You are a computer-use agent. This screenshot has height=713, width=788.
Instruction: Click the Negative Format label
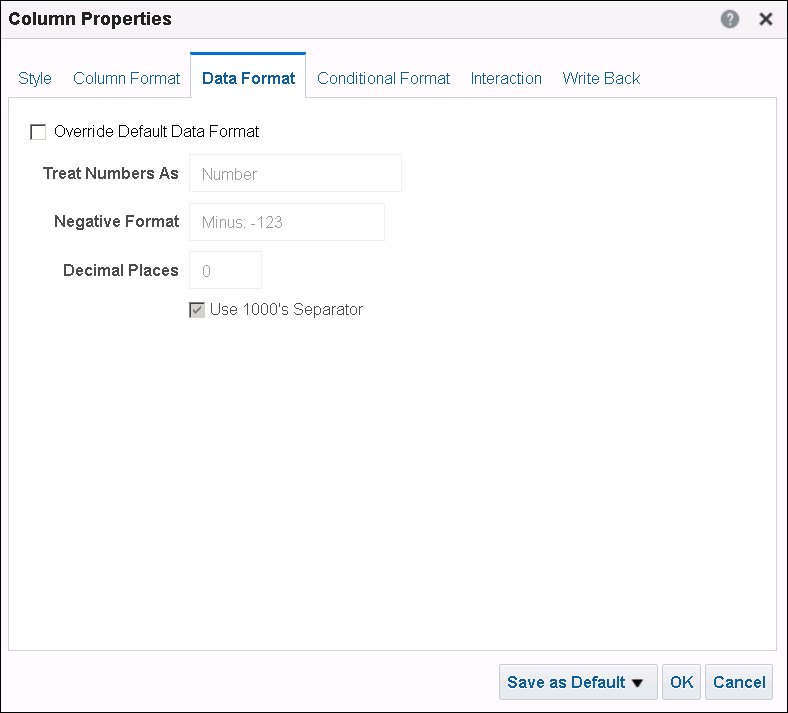(x=116, y=222)
